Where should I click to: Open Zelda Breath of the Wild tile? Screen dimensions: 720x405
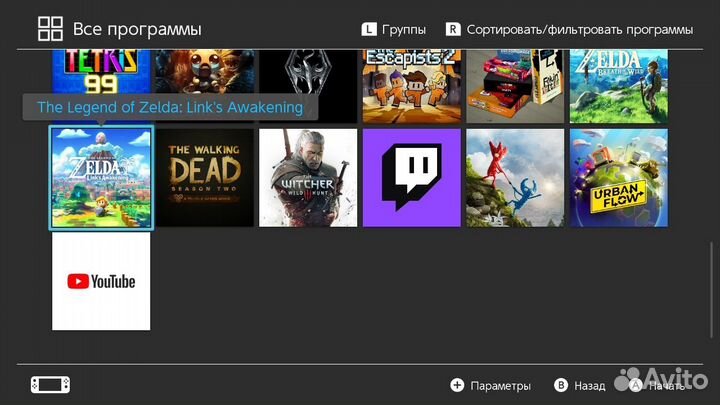click(619, 86)
